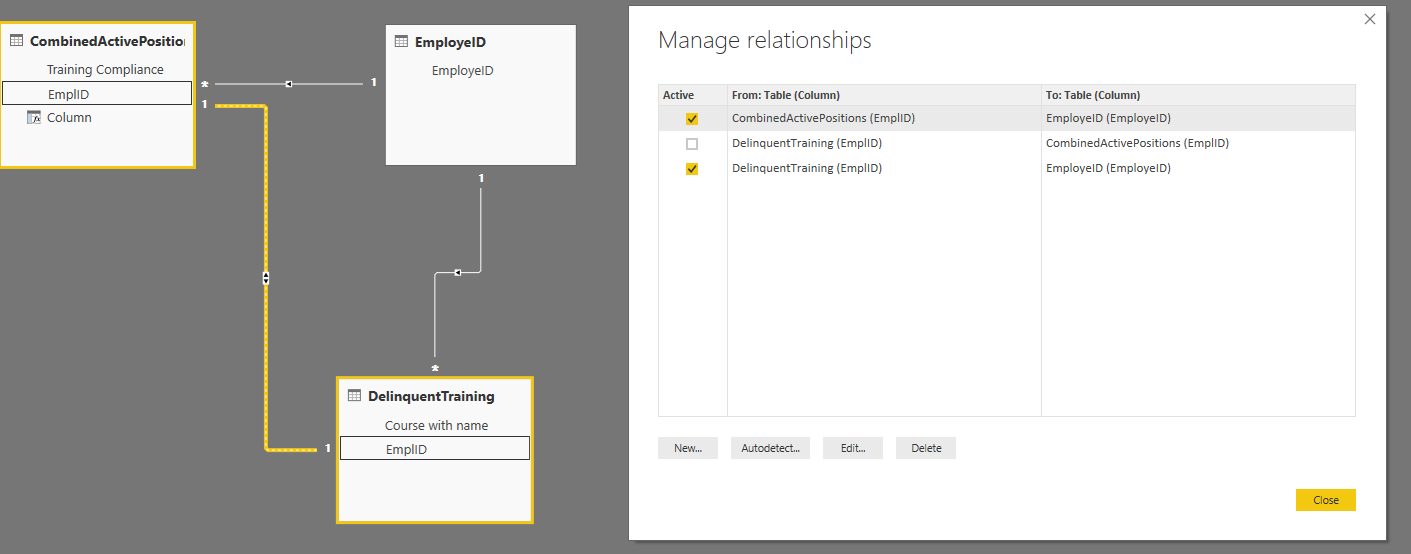This screenshot has height=554, width=1411.
Task: Click the CombinedActivePositions table icon
Action: click(x=16, y=41)
